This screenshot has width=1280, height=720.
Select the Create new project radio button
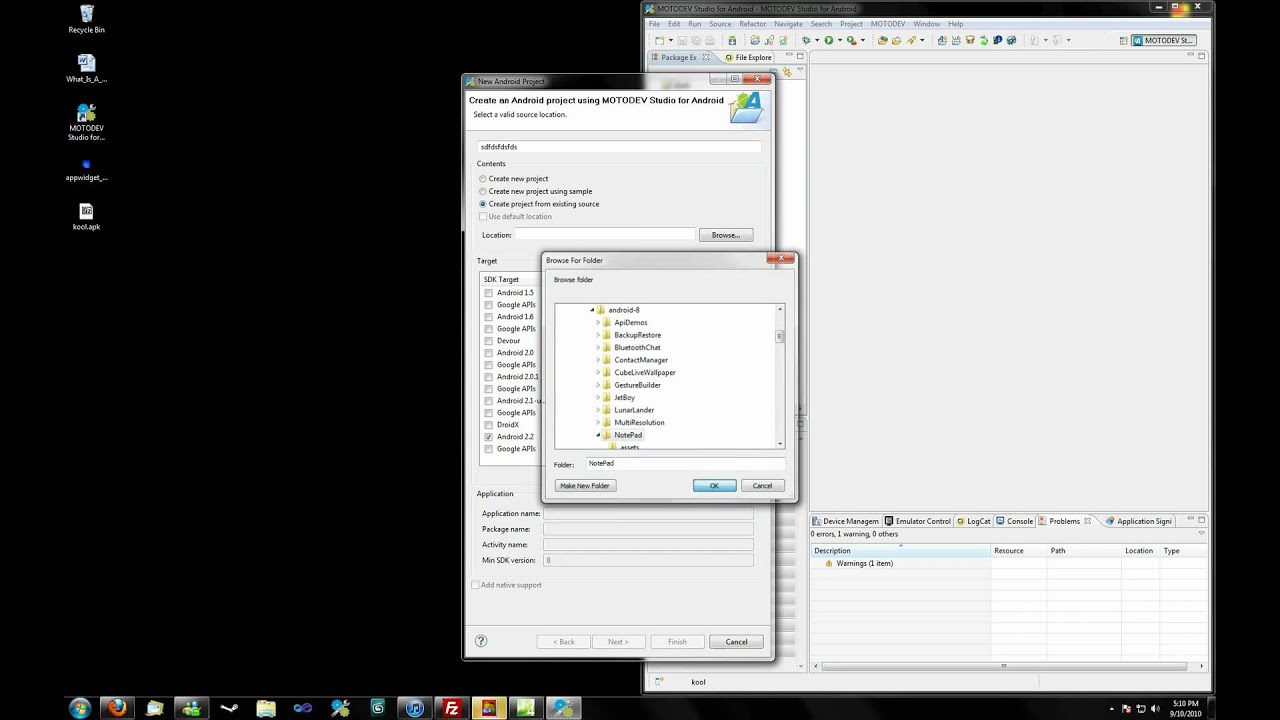coord(483,179)
